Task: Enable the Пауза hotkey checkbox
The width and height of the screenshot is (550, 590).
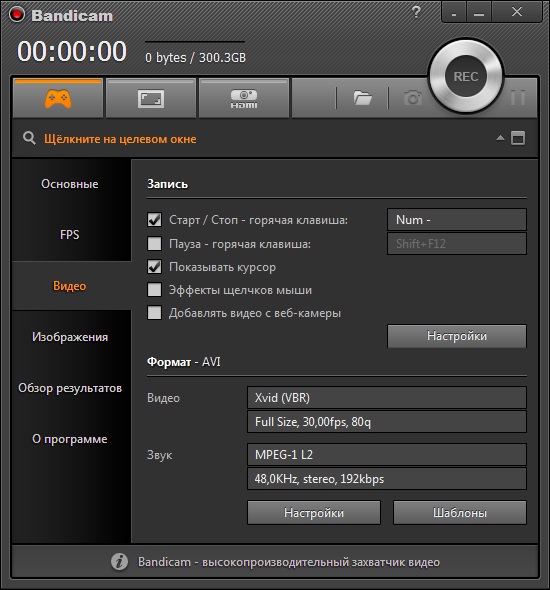Action: click(x=154, y=243)
